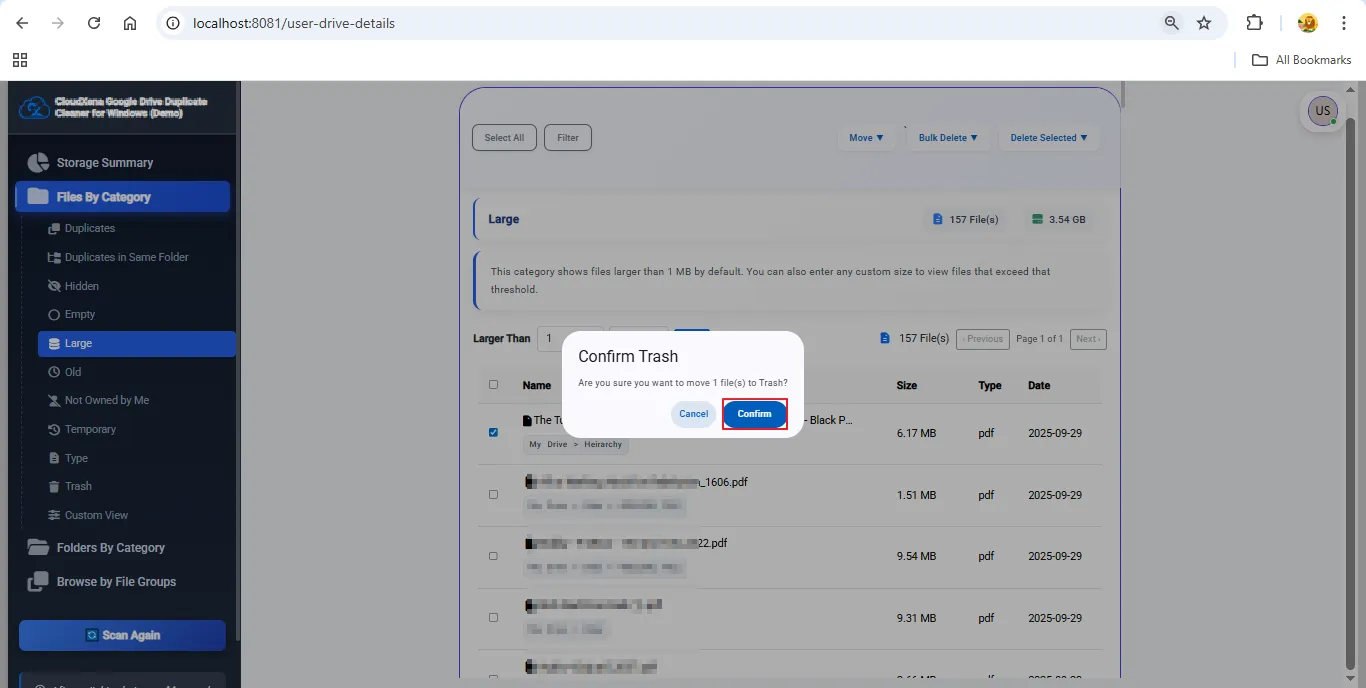Open the browser Extensions puzzle icon
The height and width of the screenshot is (688, 1366).
coord(1254,23)
